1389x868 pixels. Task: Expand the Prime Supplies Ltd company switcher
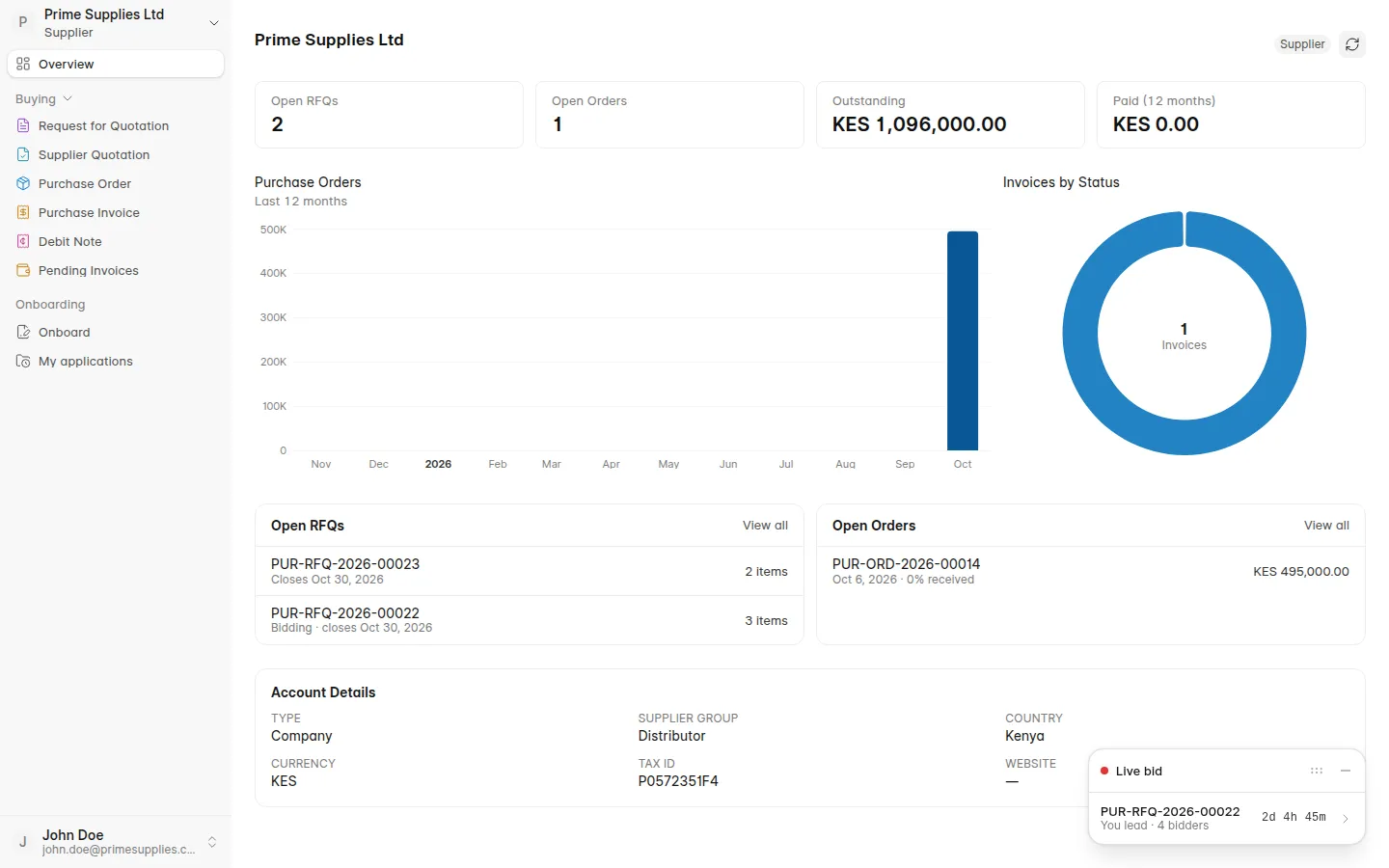pos(214,22)
